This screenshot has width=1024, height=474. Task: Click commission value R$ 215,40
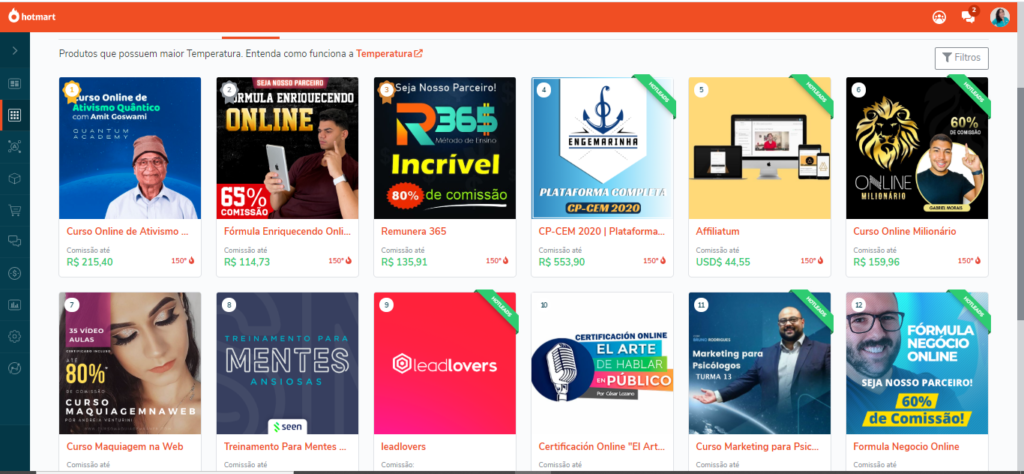[x=89, y=262]
